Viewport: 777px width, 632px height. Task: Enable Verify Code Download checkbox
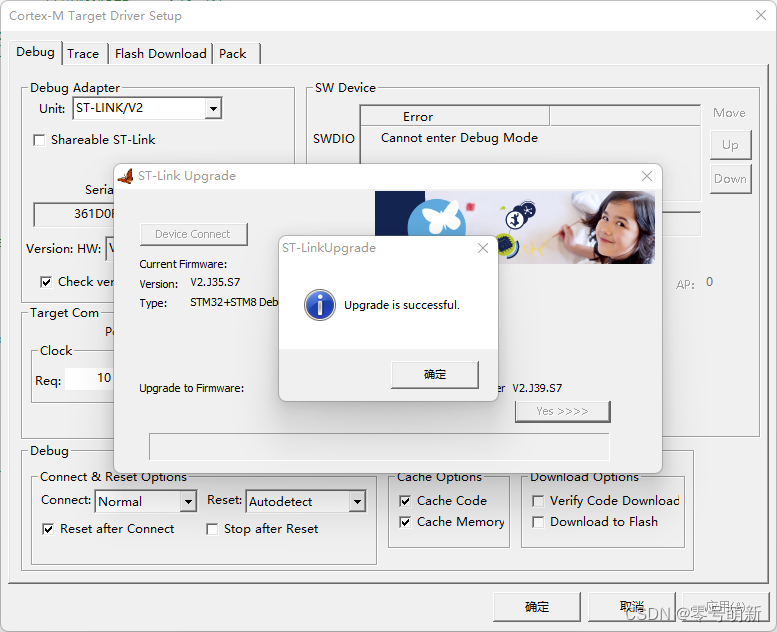[538, 501]
